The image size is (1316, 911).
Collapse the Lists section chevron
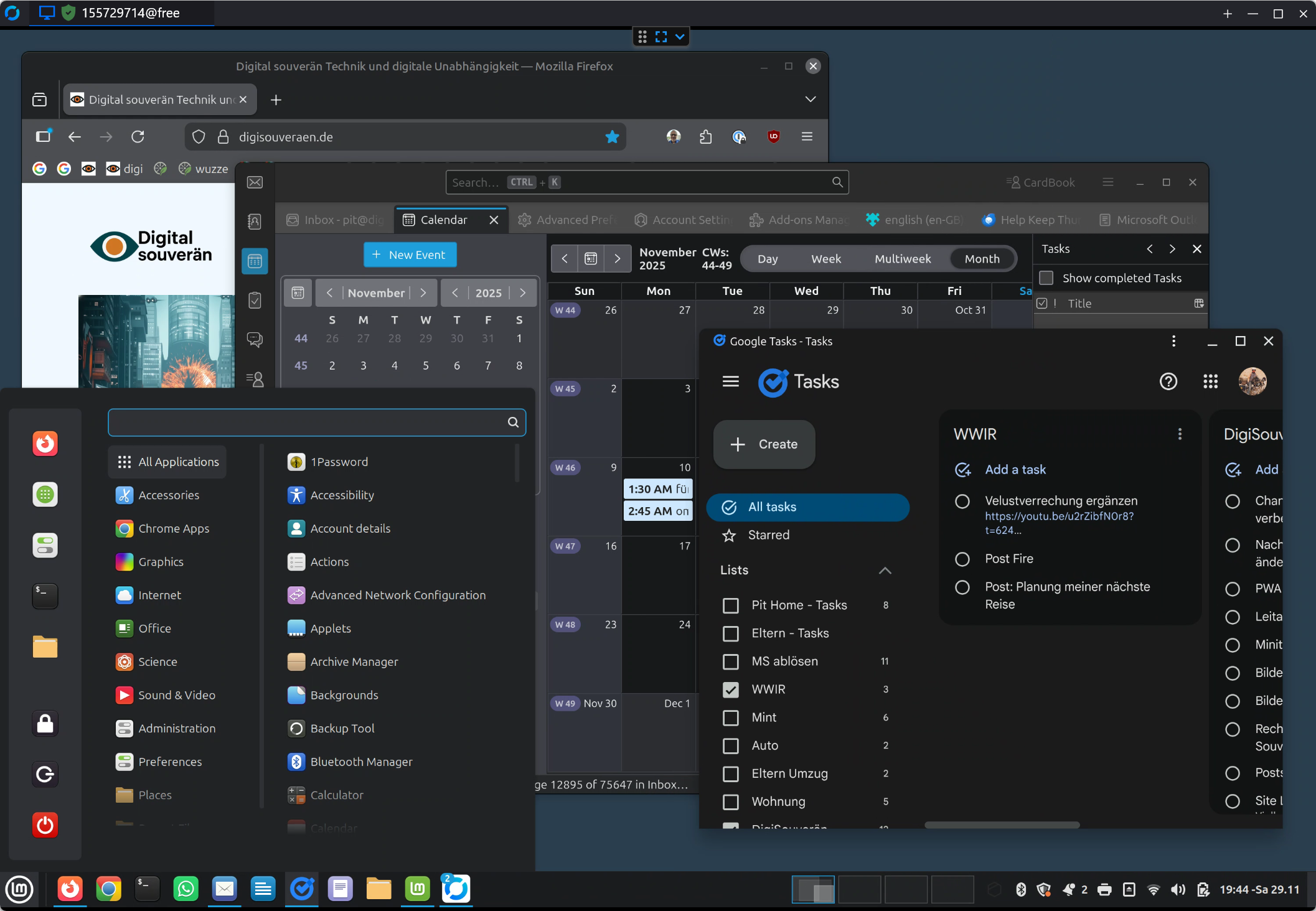tap(885, 571)
